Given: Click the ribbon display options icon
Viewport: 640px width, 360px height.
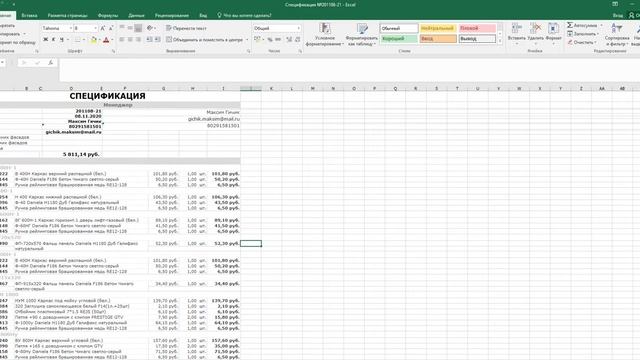Looking at the screenshot, I should [615, 4].
